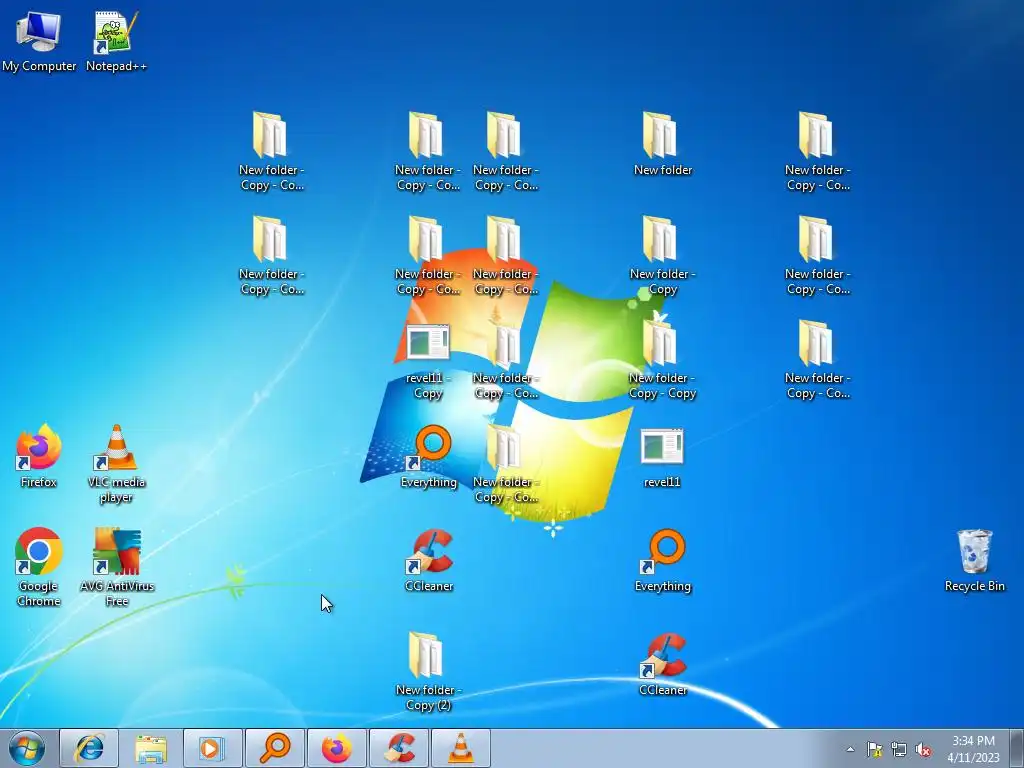Select the "revel11" file icon
The width and height of the screenshot is (1024, 768).
pos(662,458)
